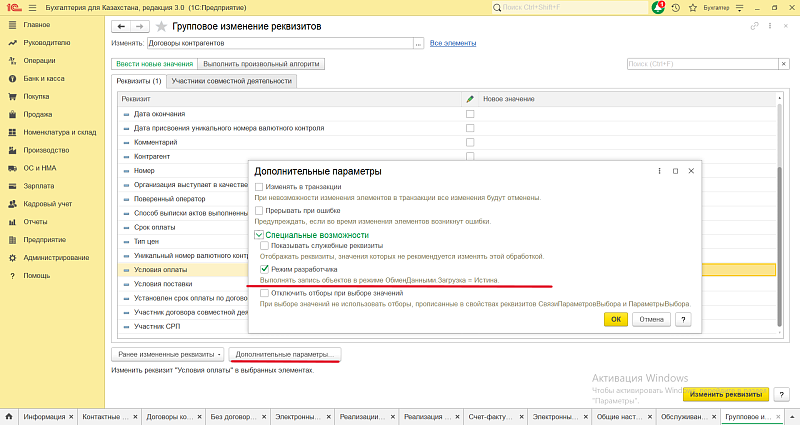Add form to favorites via star
800x425 pixels.
point(161,26)
